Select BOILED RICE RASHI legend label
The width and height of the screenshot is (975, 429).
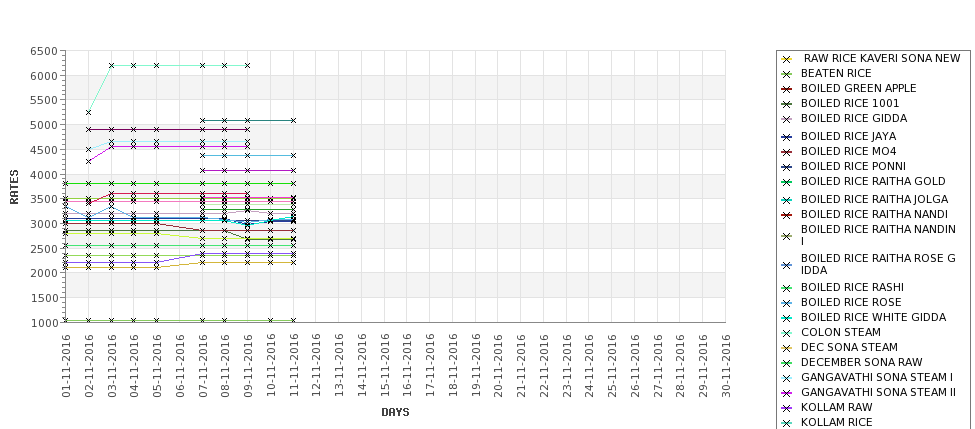click(x=852, y=287)
